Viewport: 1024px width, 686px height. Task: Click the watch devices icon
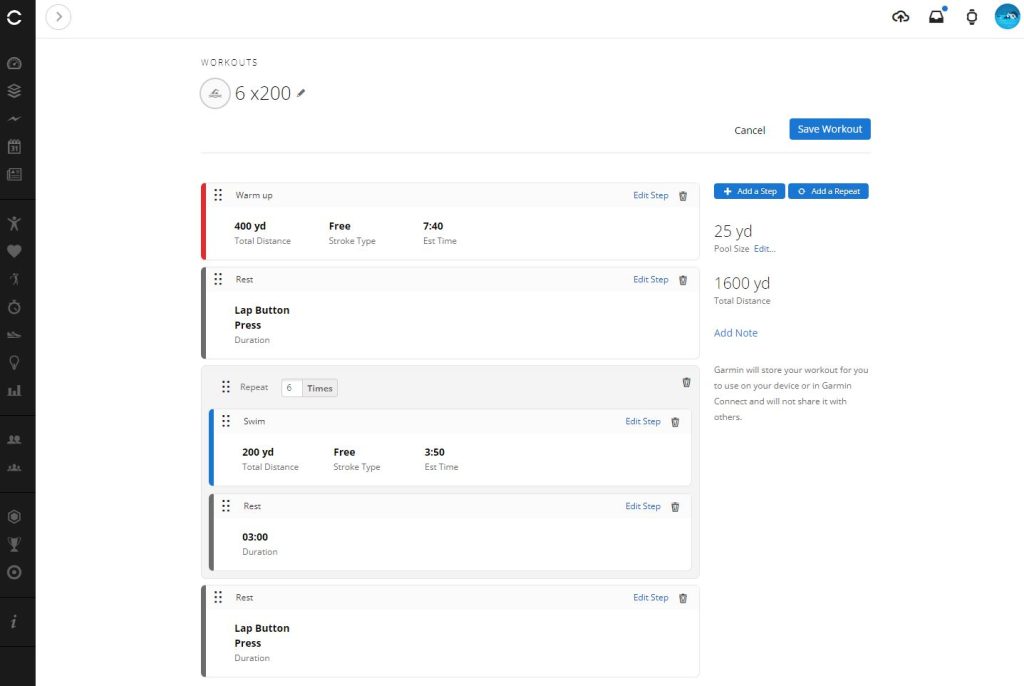pos(971,17)
